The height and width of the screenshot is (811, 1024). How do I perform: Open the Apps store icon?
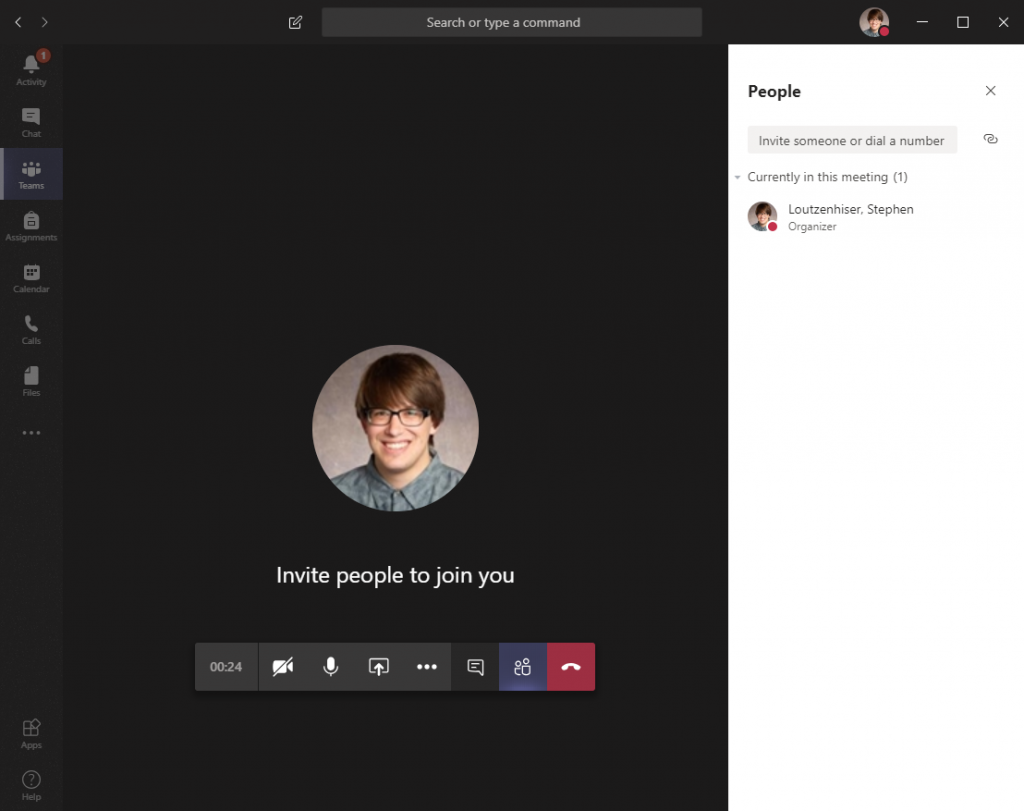click(31, 733)
